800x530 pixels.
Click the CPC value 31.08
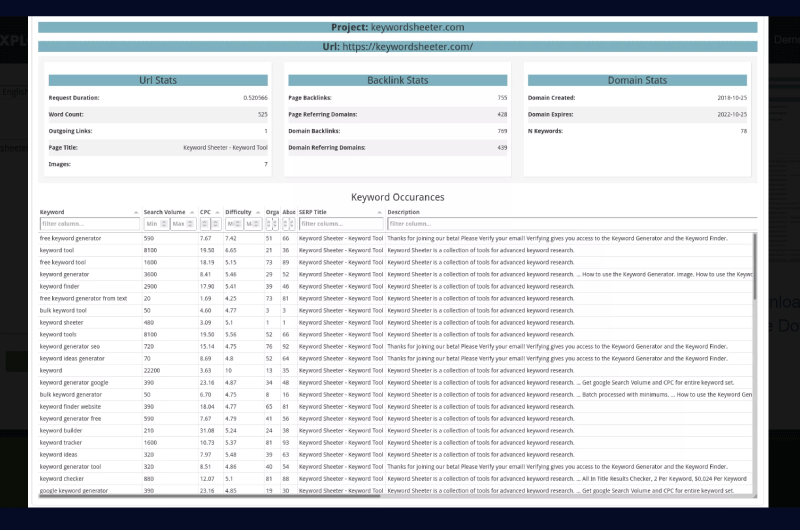[x=207, y=431]
